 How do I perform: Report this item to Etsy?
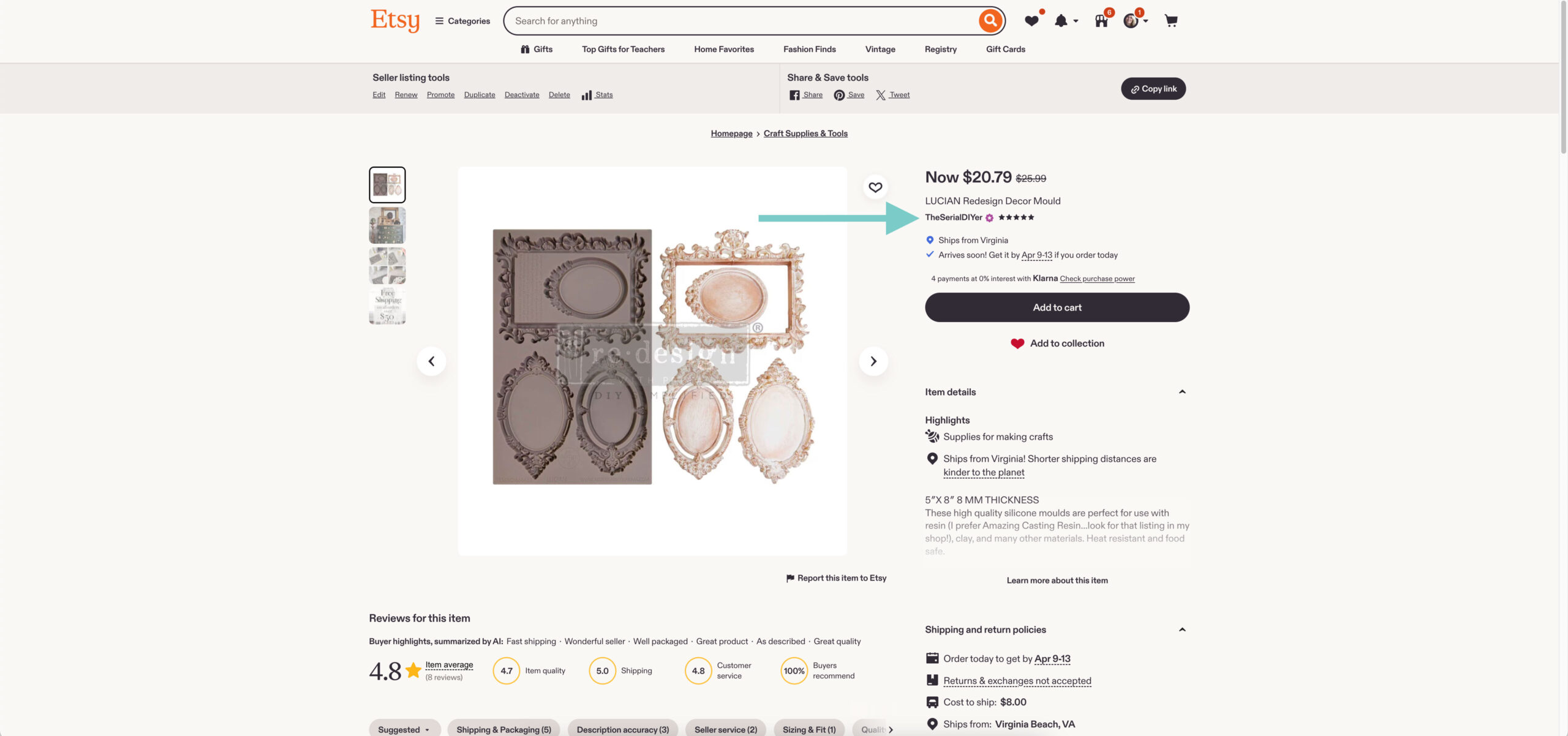point(836,578)
